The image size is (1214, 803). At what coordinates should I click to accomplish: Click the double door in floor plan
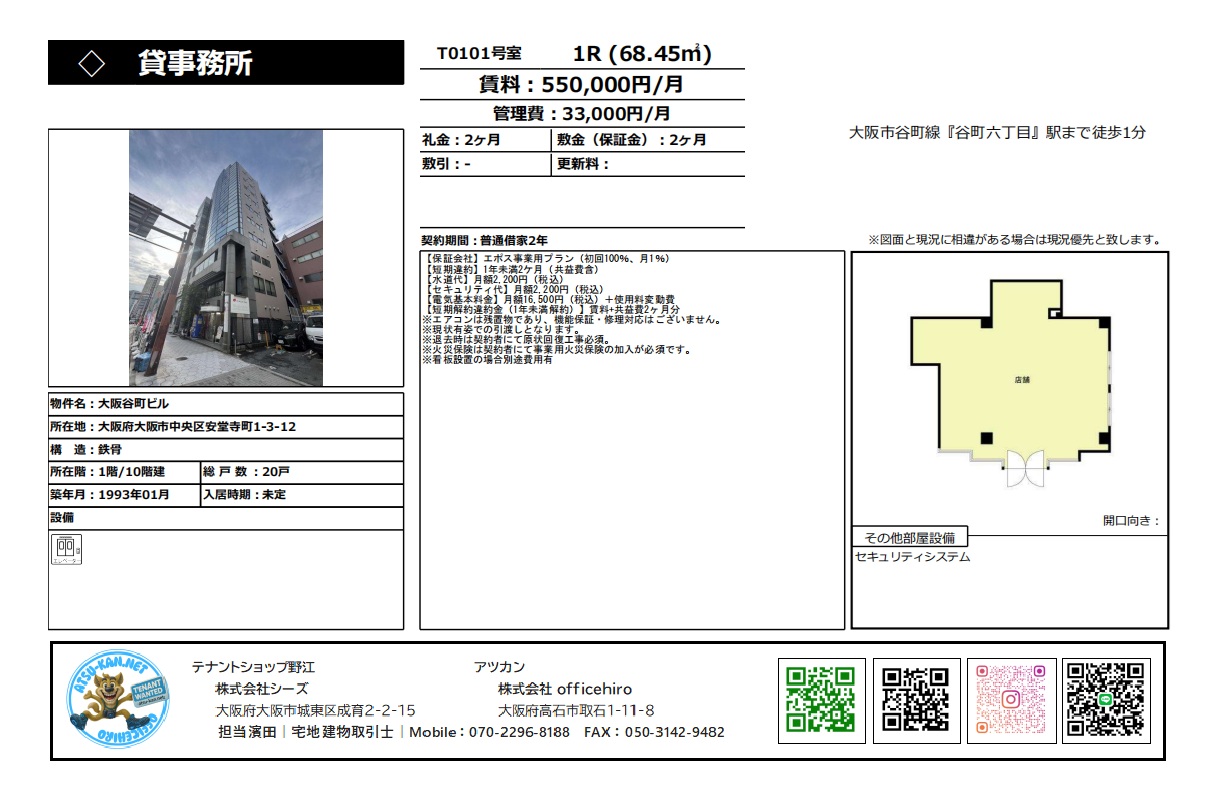pos(1024,468)
